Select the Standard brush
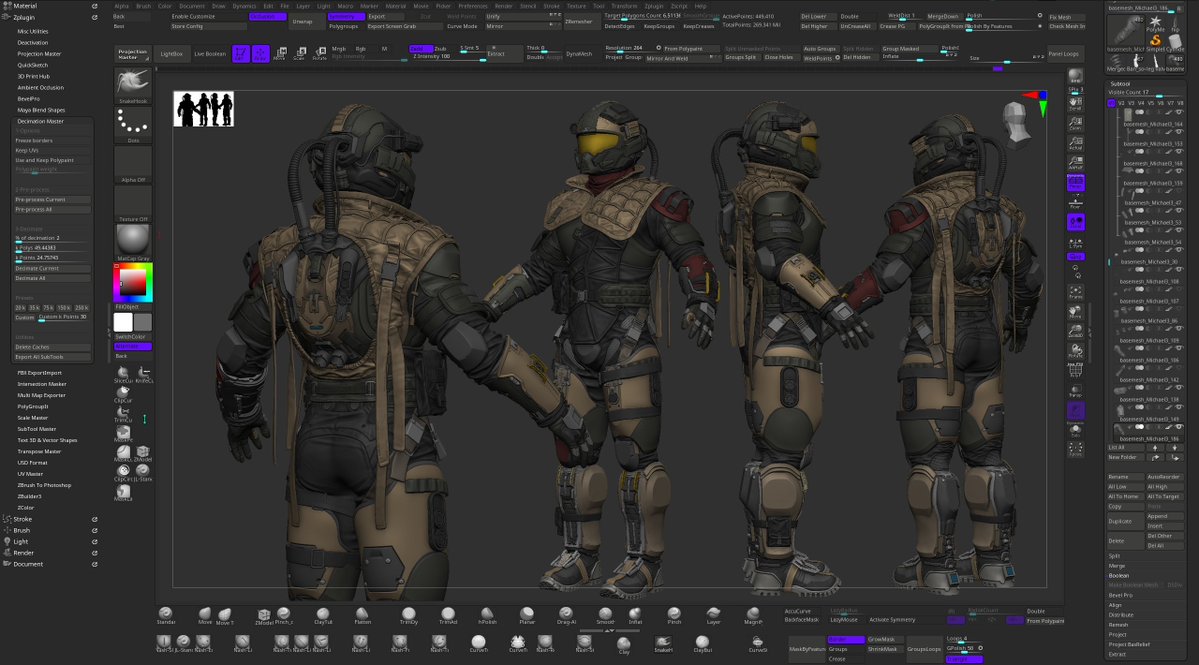 click(166, 615)
